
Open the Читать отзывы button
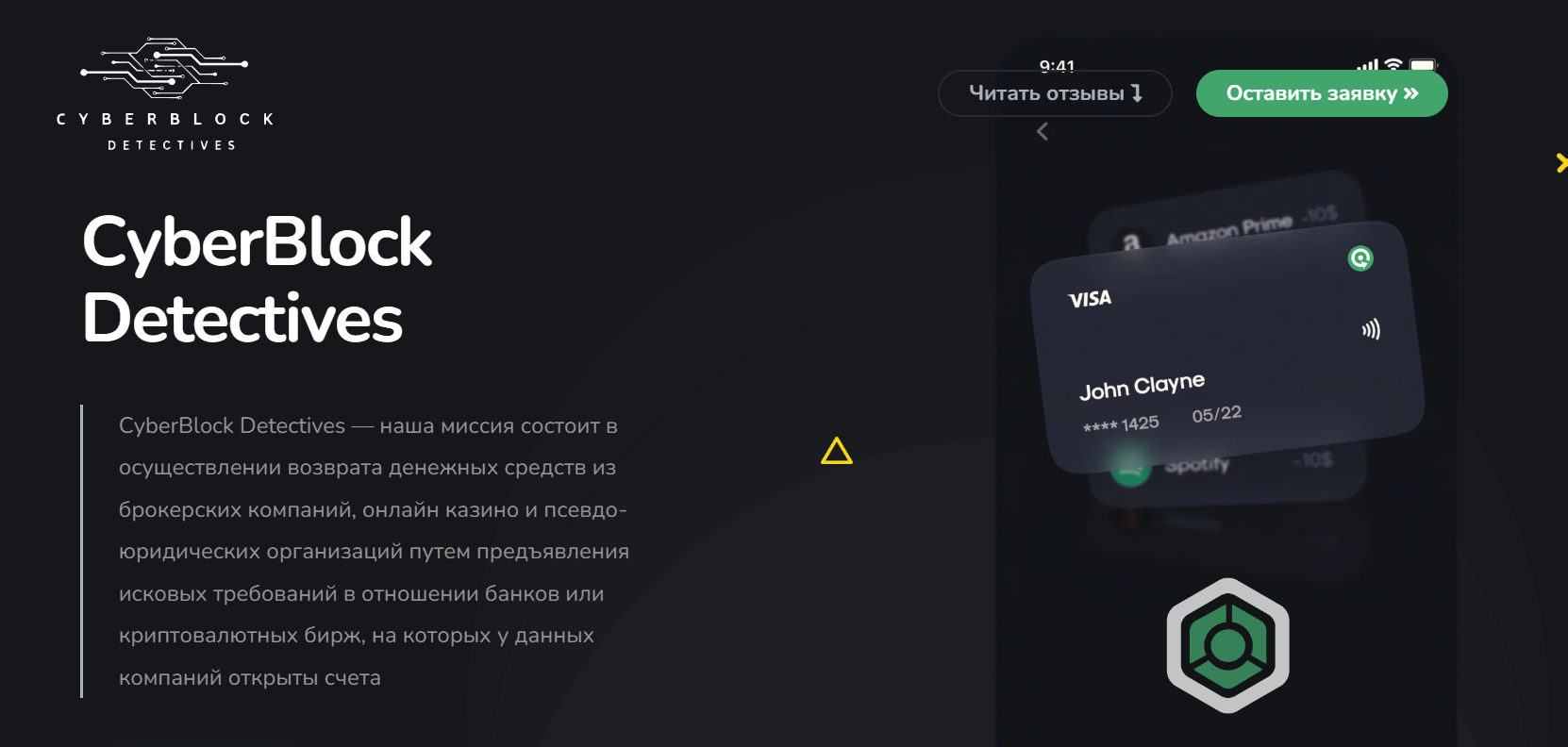pos(1055,93)
